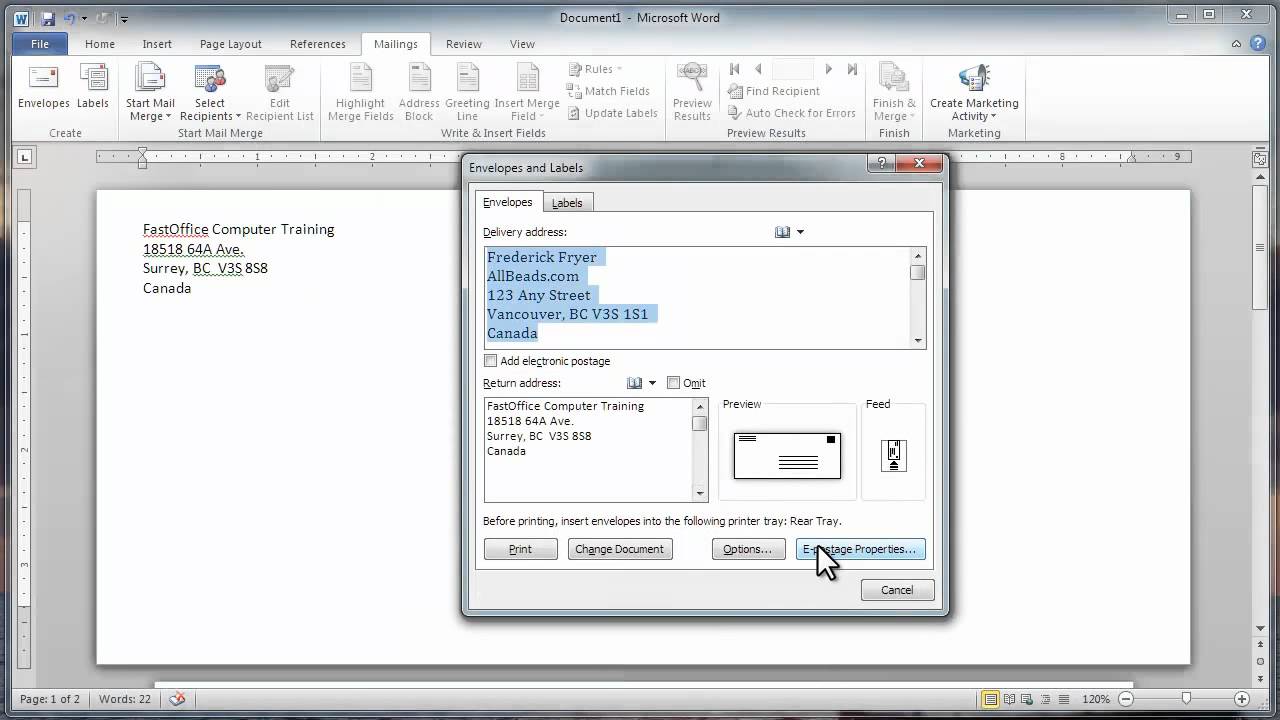Click the Address Block icon
Image resolution: width=1280 pixels, height=720 pixels.
click(x=419, y=92)
